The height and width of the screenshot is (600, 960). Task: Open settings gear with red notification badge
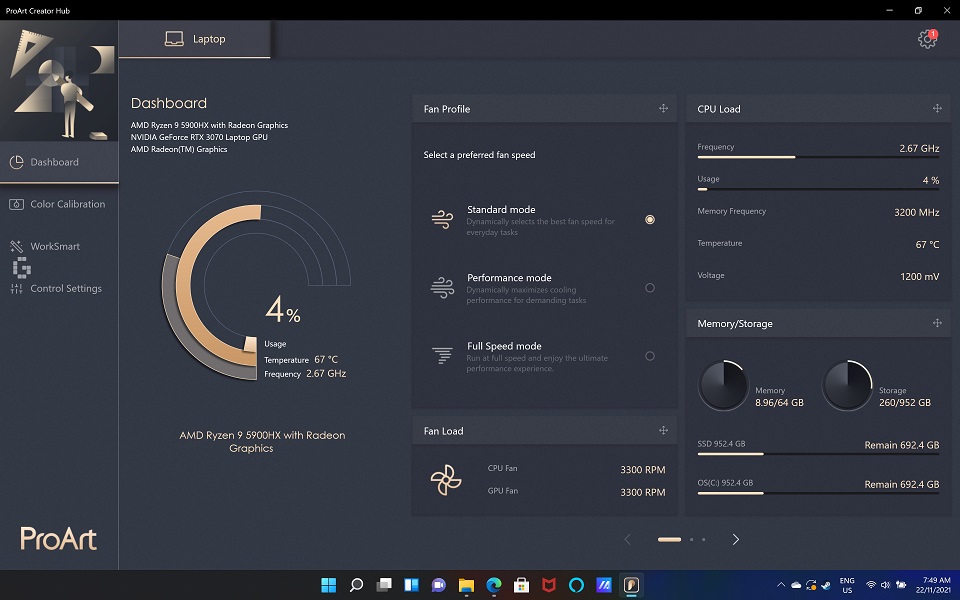click(x=927, y=39)
